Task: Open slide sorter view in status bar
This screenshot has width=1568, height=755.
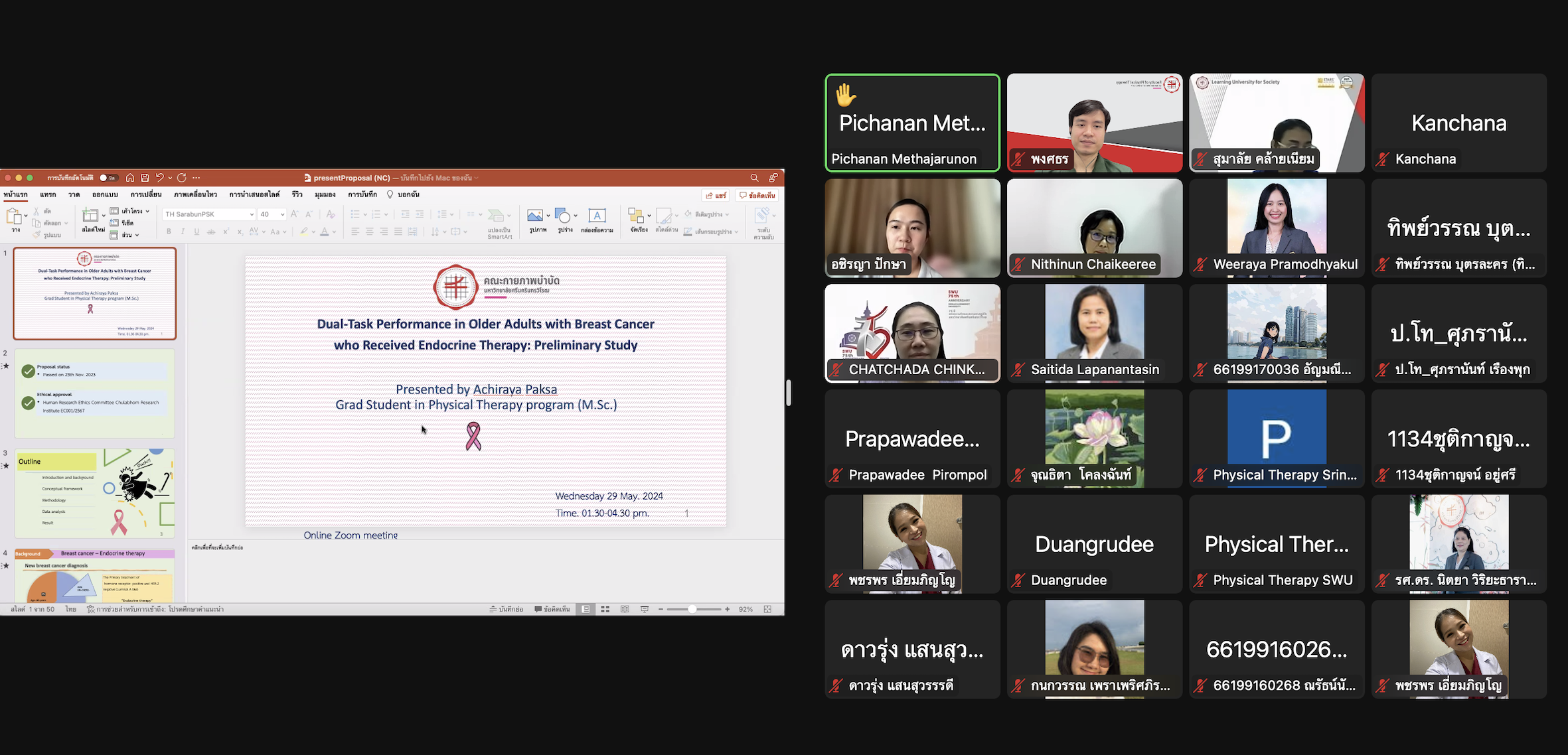Action: tap(605, 609)
